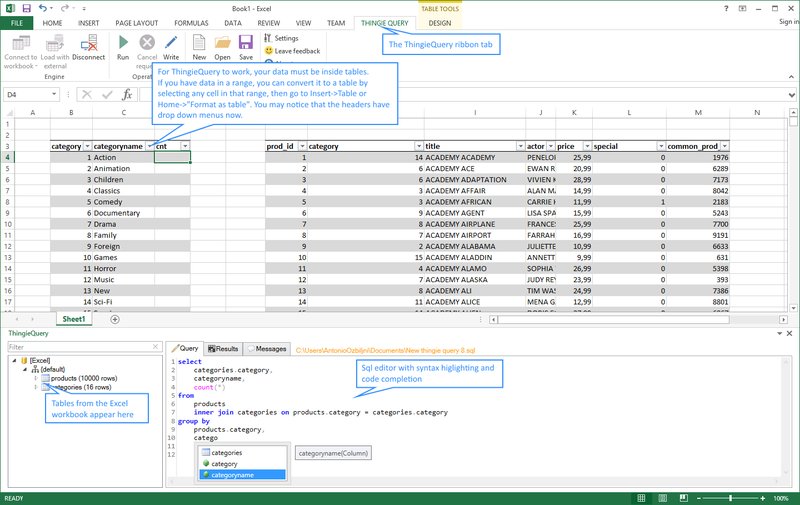Open the special column filter dropdown
This screenshot has height=505, width=800.
coord(661,146)
